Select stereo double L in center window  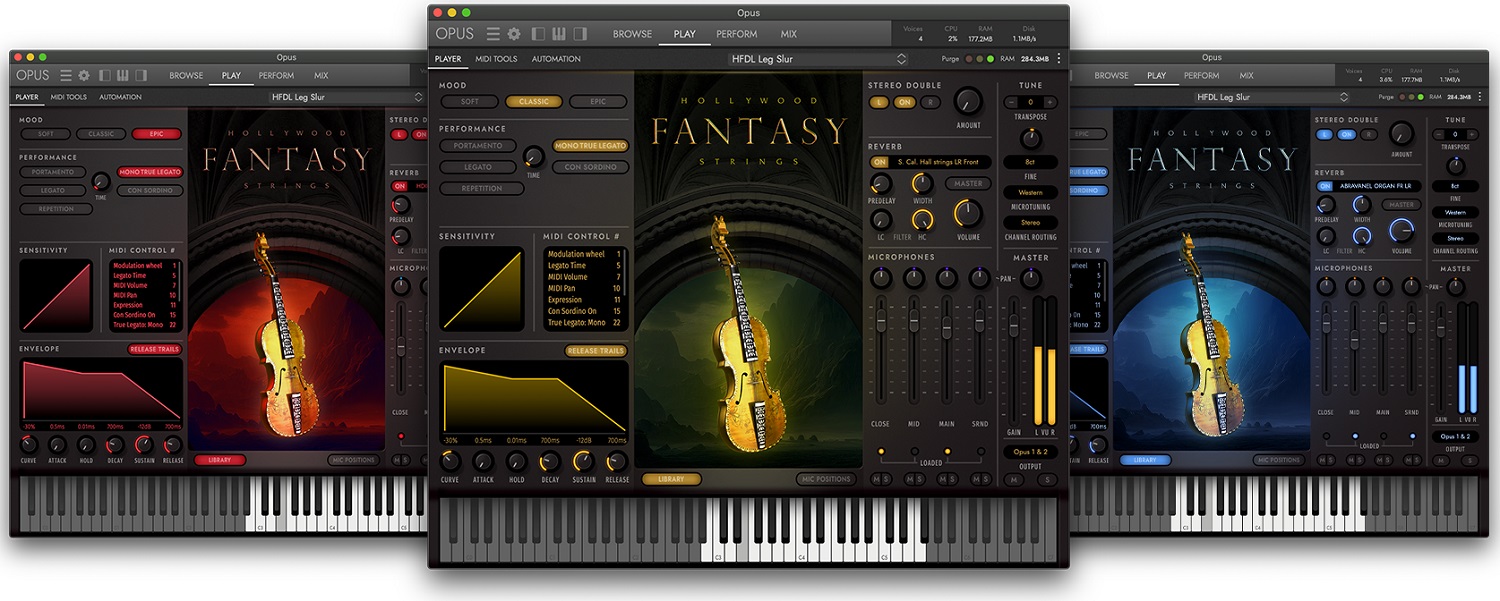[881, 102]
